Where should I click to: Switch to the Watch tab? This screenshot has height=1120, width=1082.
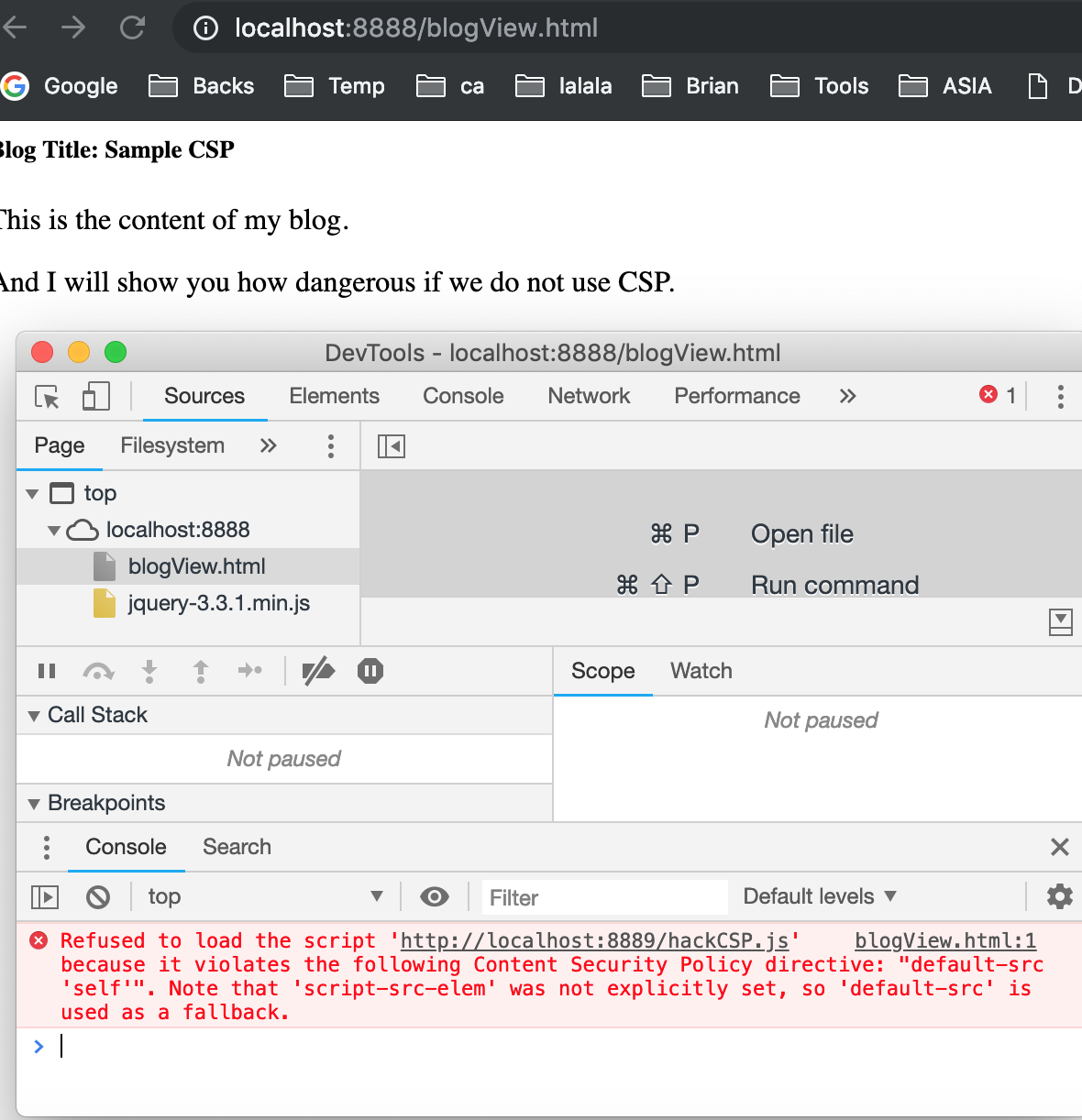701,671
